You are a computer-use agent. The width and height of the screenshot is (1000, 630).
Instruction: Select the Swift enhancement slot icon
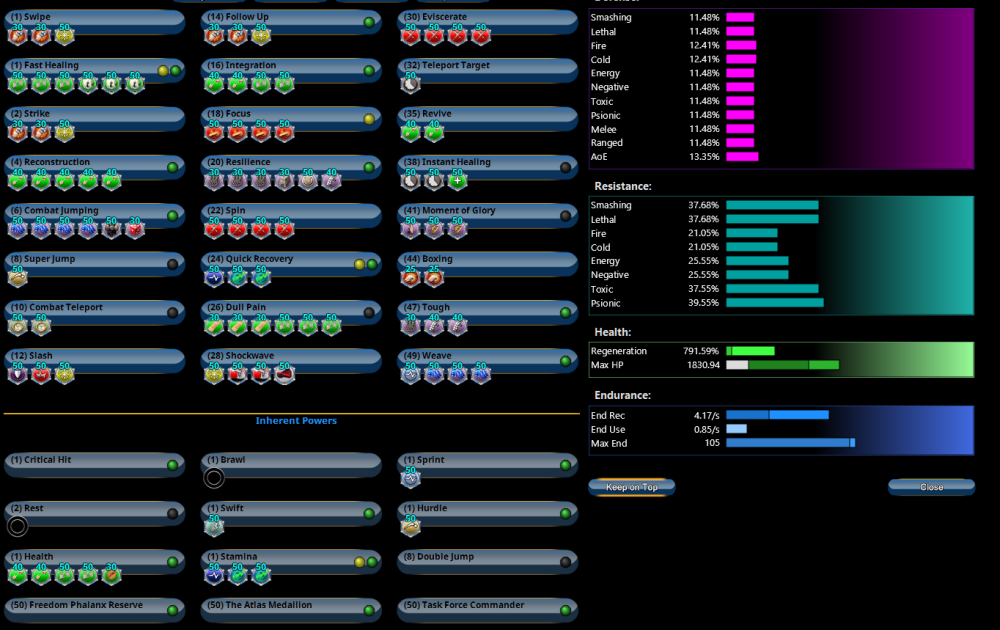click(x=214, y=526)
